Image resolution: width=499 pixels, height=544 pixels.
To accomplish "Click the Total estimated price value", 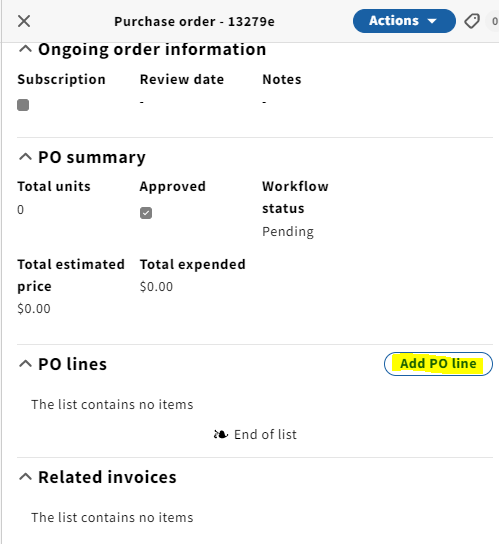I will tap(34, 309).
